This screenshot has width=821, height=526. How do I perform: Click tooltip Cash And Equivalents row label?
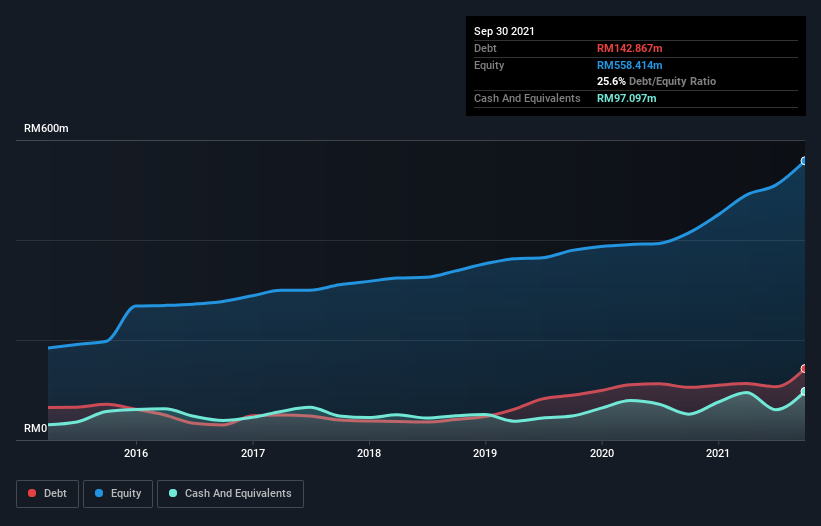(x=527, y=98)
